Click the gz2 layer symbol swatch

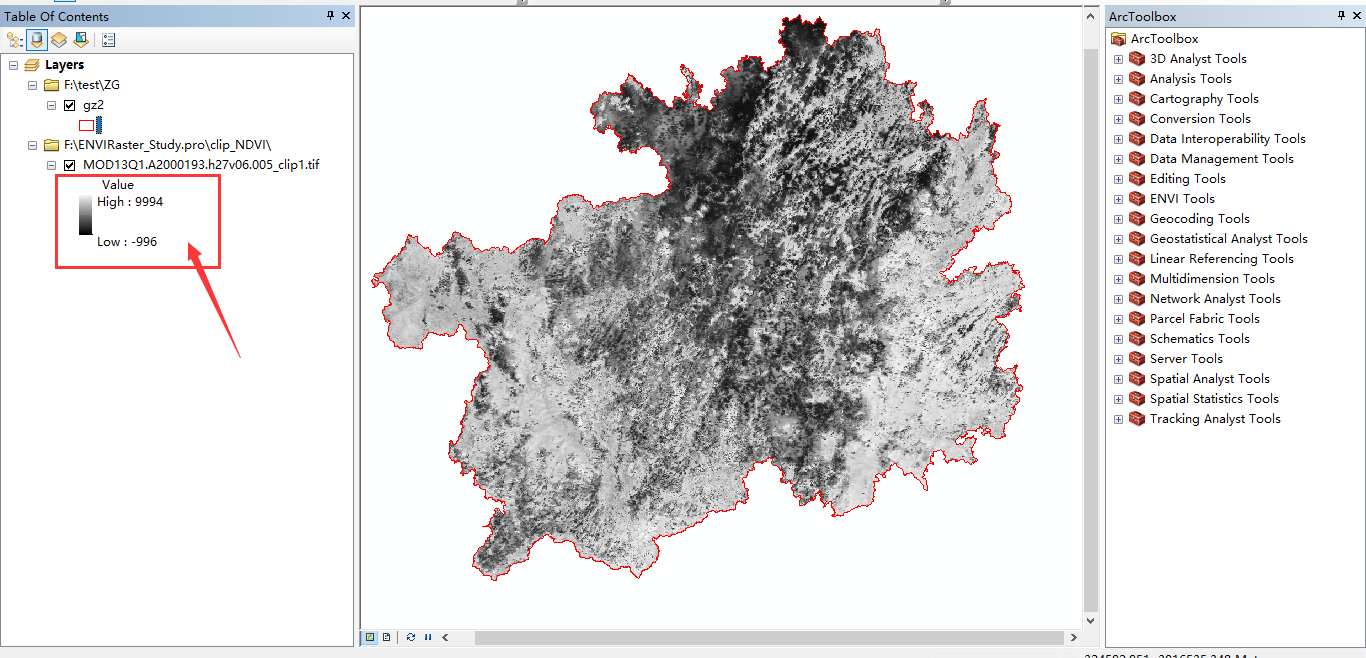point(88,124)
